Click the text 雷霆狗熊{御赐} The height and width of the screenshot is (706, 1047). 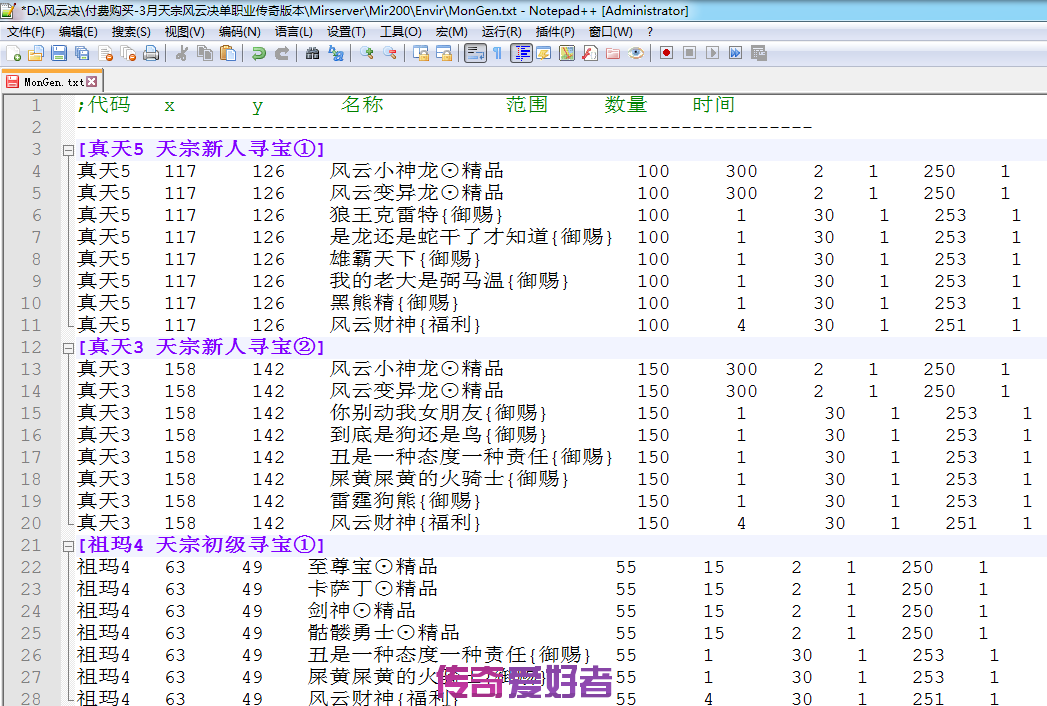405,501
